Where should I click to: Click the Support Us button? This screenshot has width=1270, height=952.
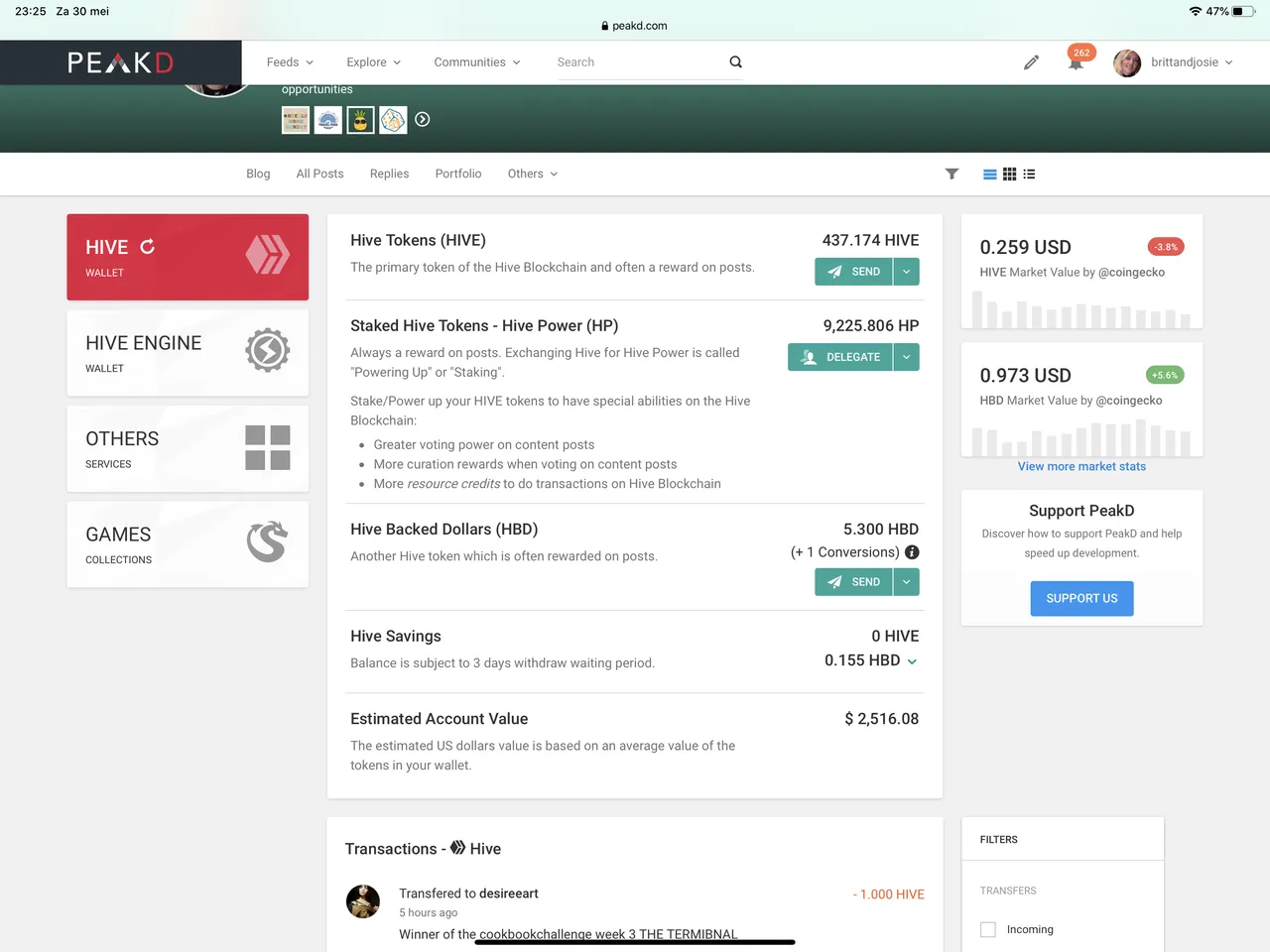[x=1081, y=598]
